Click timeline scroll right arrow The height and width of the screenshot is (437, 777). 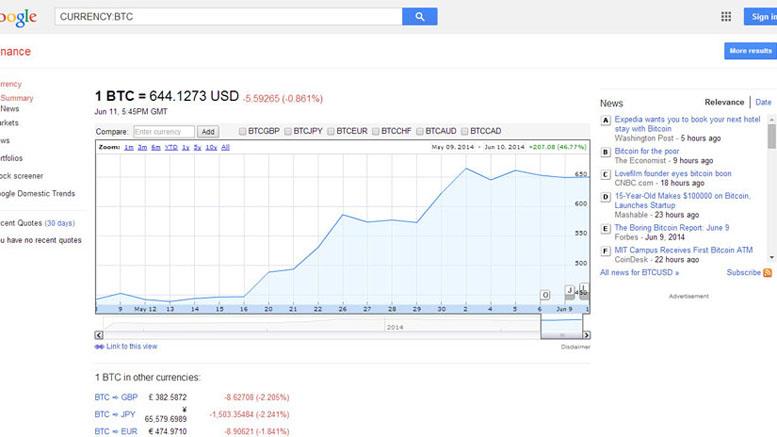[586, 335]
